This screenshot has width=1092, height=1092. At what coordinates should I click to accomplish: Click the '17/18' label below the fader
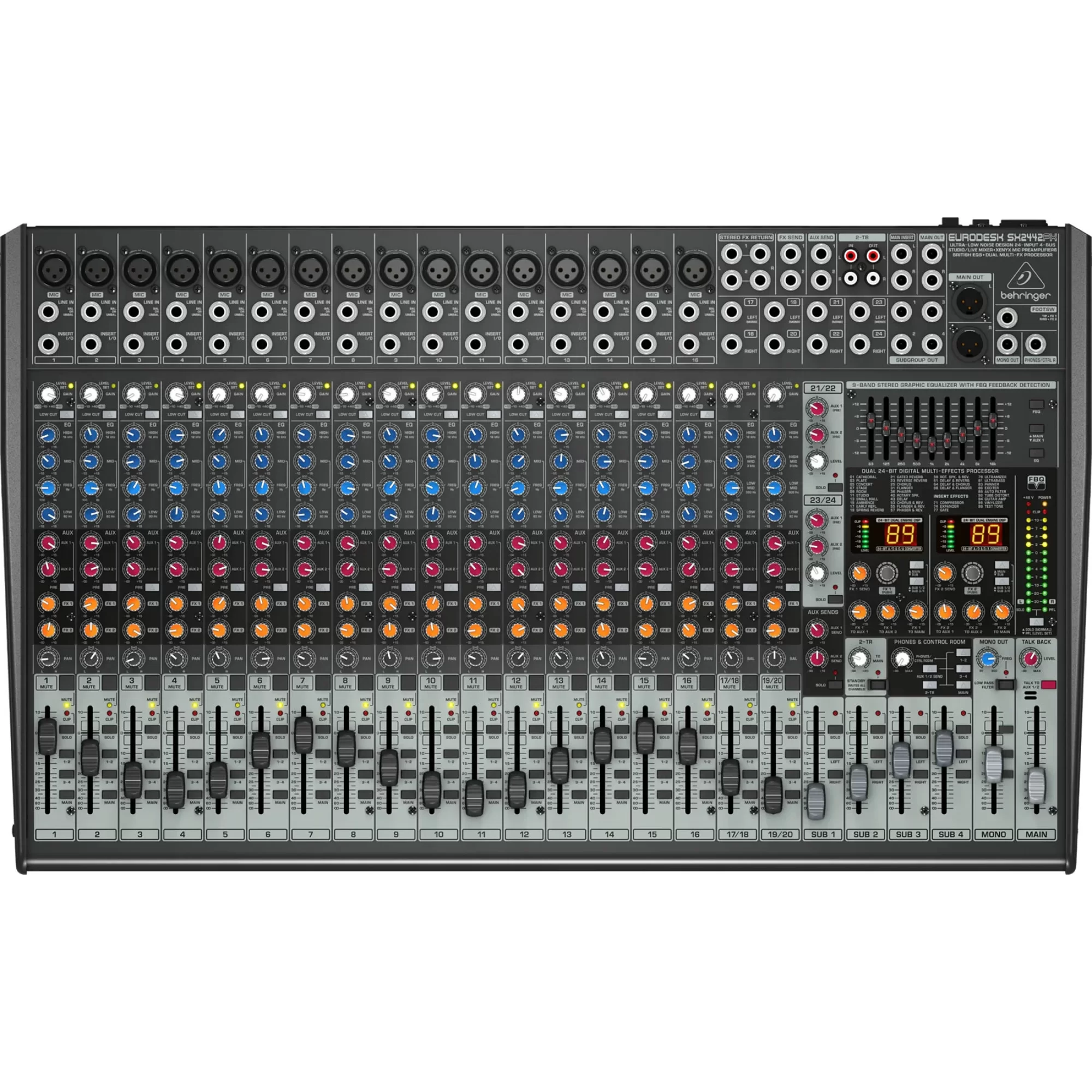pos(737,834)
